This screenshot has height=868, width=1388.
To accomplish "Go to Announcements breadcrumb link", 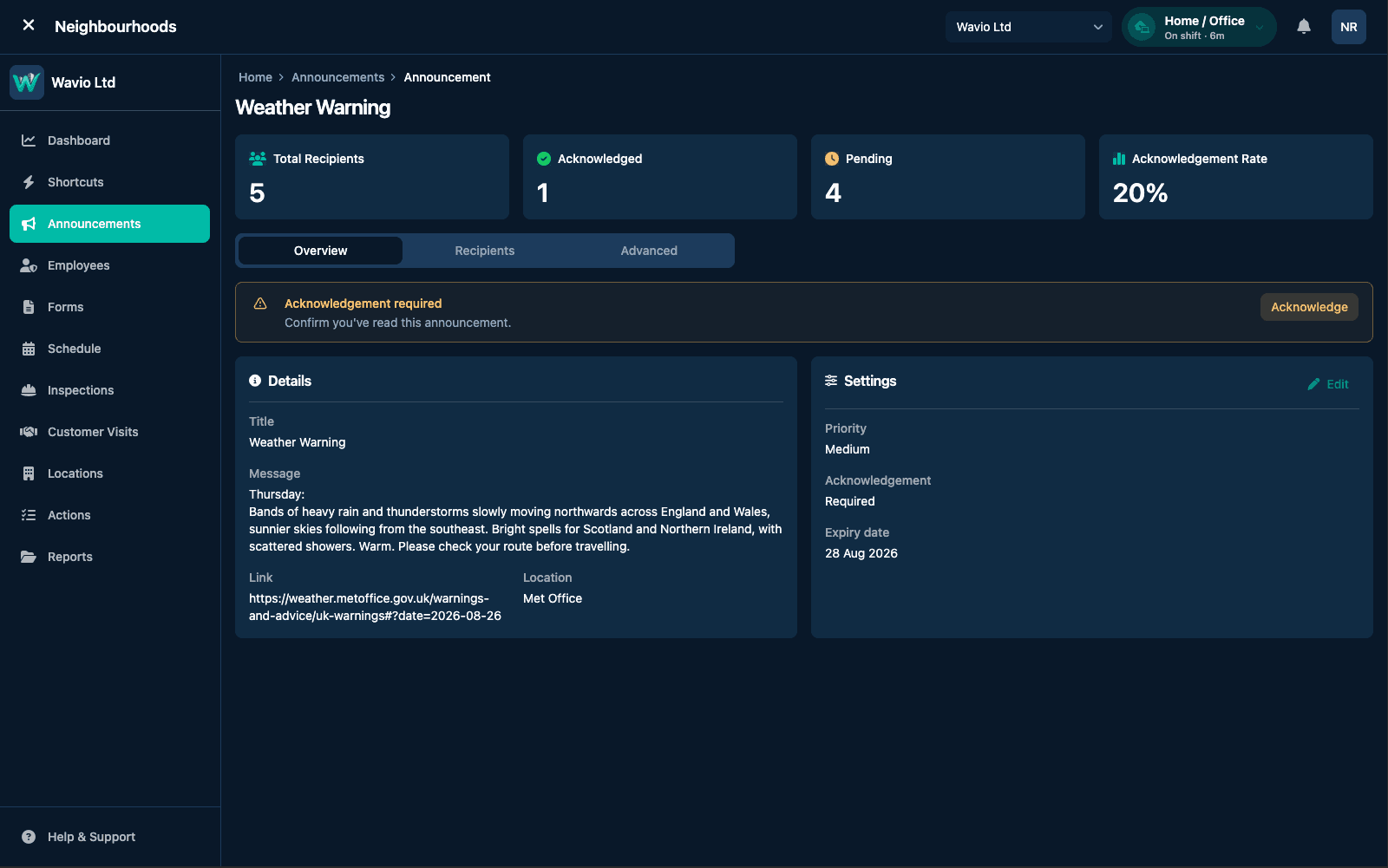I will click(x=337, y=77).
